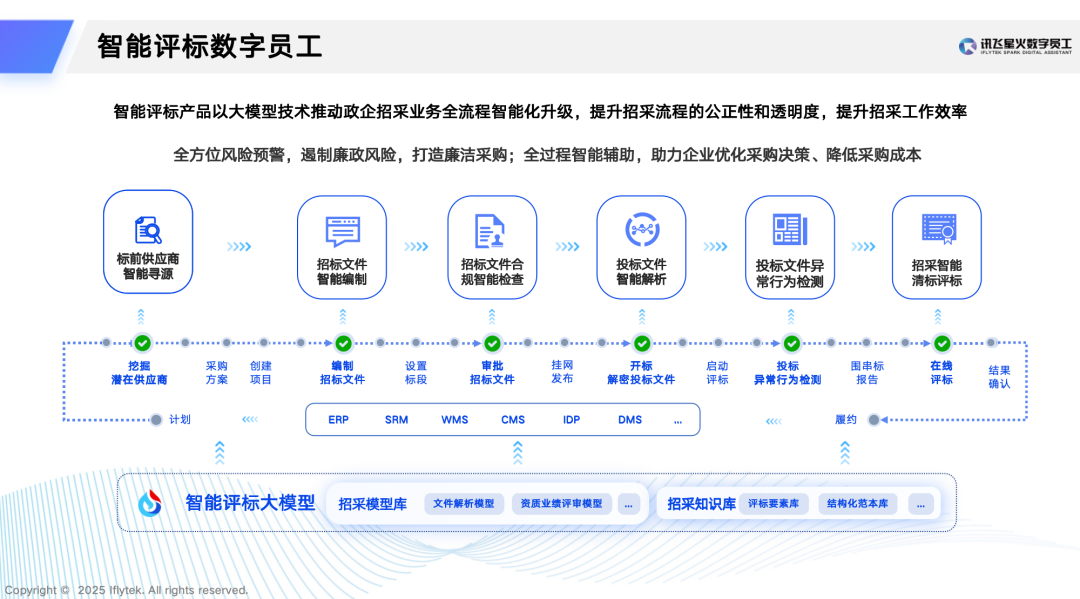Viewport: 1080px width, 599px height.
Task: Click the arrows between 异常行为检测 and 清标评标
Action: (x=863, y=246)
